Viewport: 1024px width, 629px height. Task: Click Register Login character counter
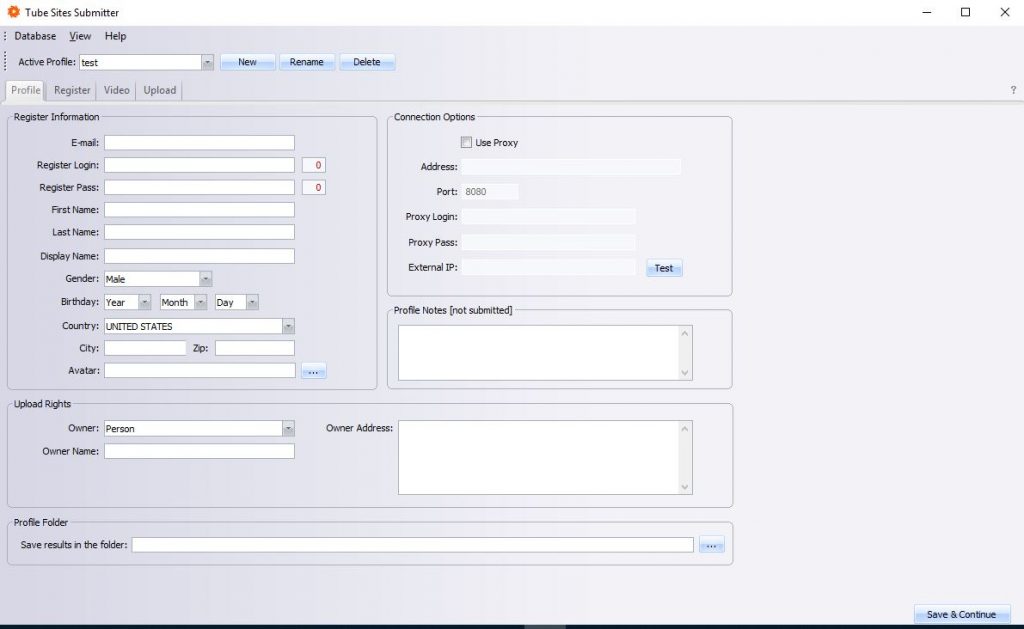tap(313, 165)
